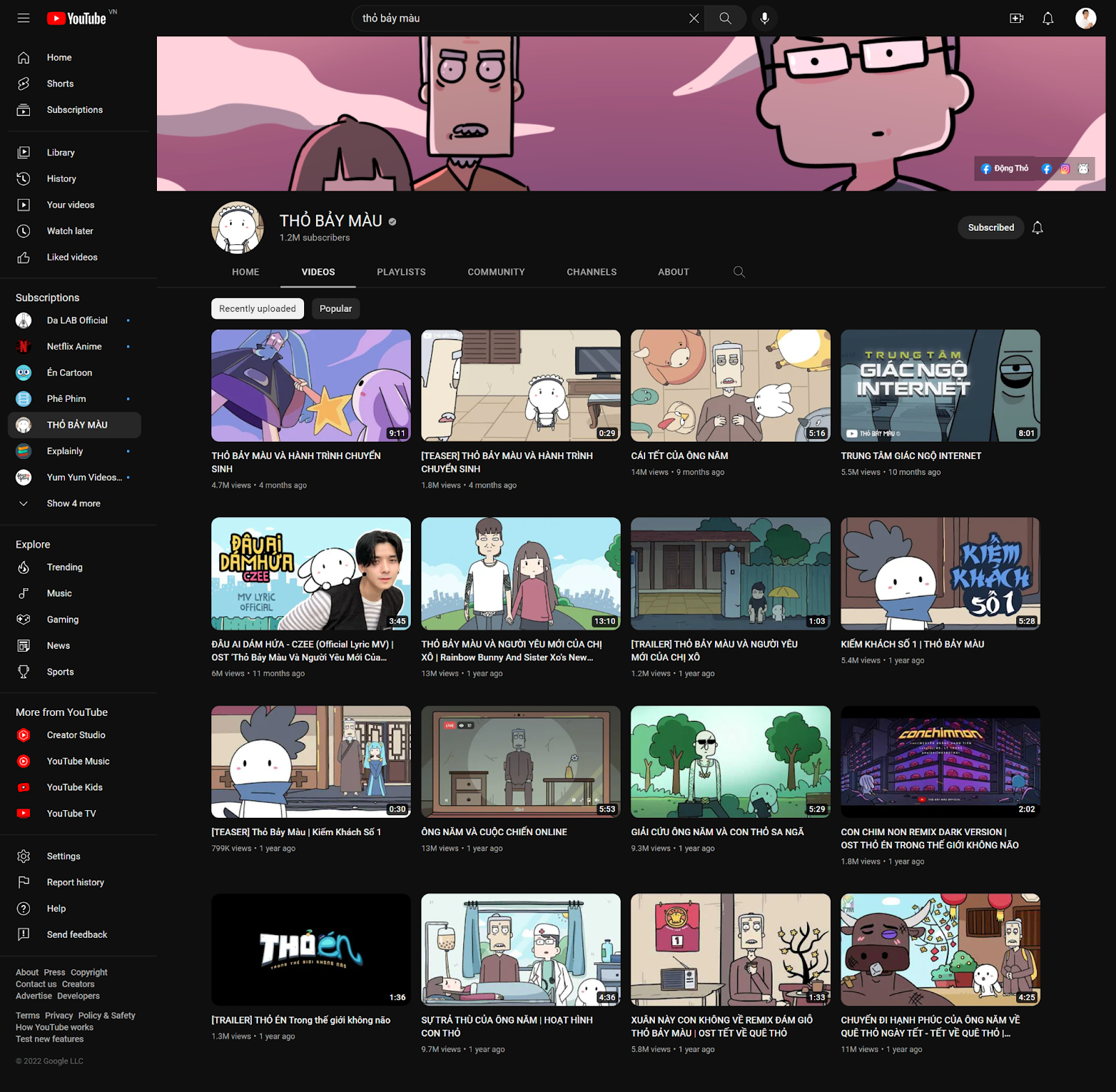
Task: Open Settings in sidebar
Action: point(74,856)
